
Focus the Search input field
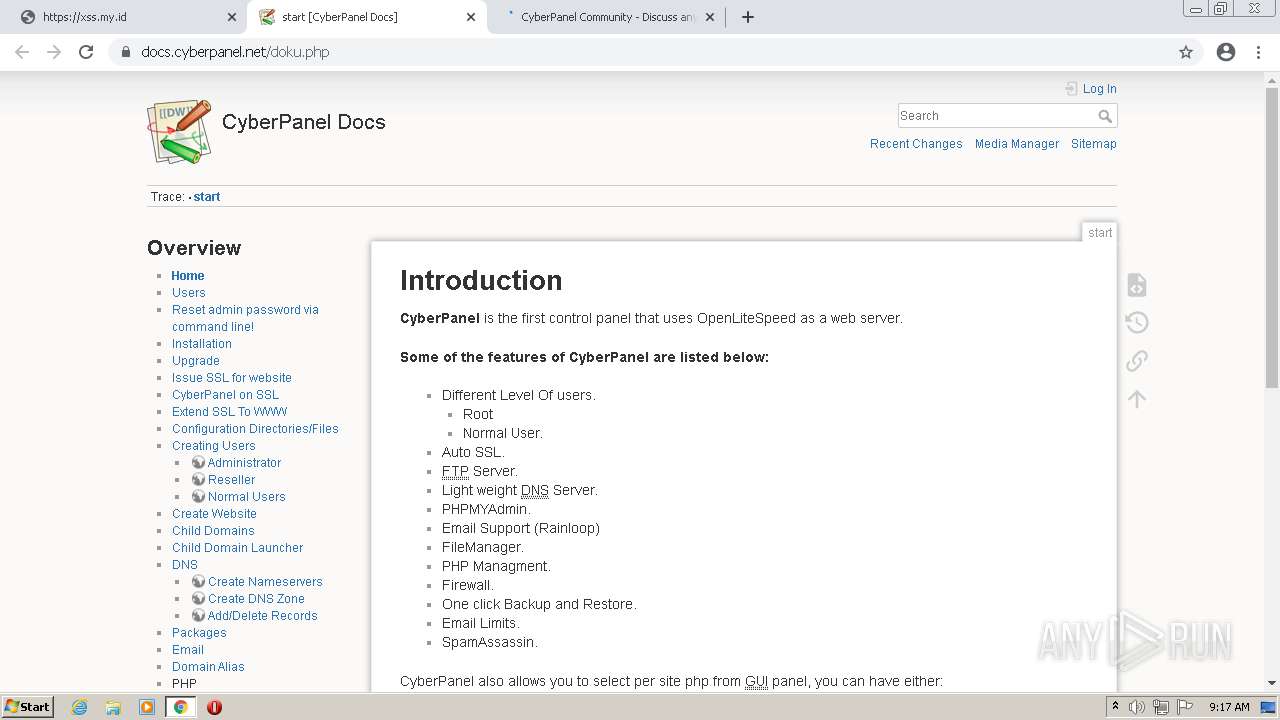click(x=996, y=116)
